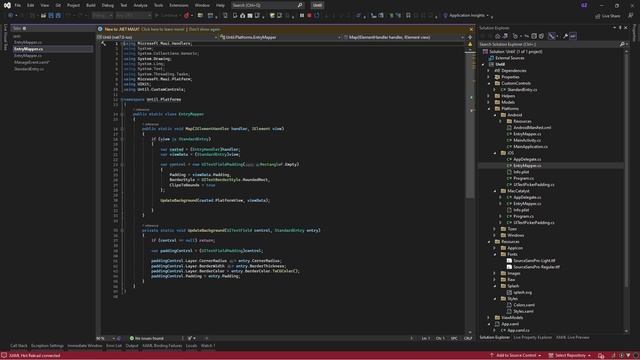Select the iOS AppDelegate.cs file
Image resolution: width=640 pixels, height=360 pixels.
527,159
